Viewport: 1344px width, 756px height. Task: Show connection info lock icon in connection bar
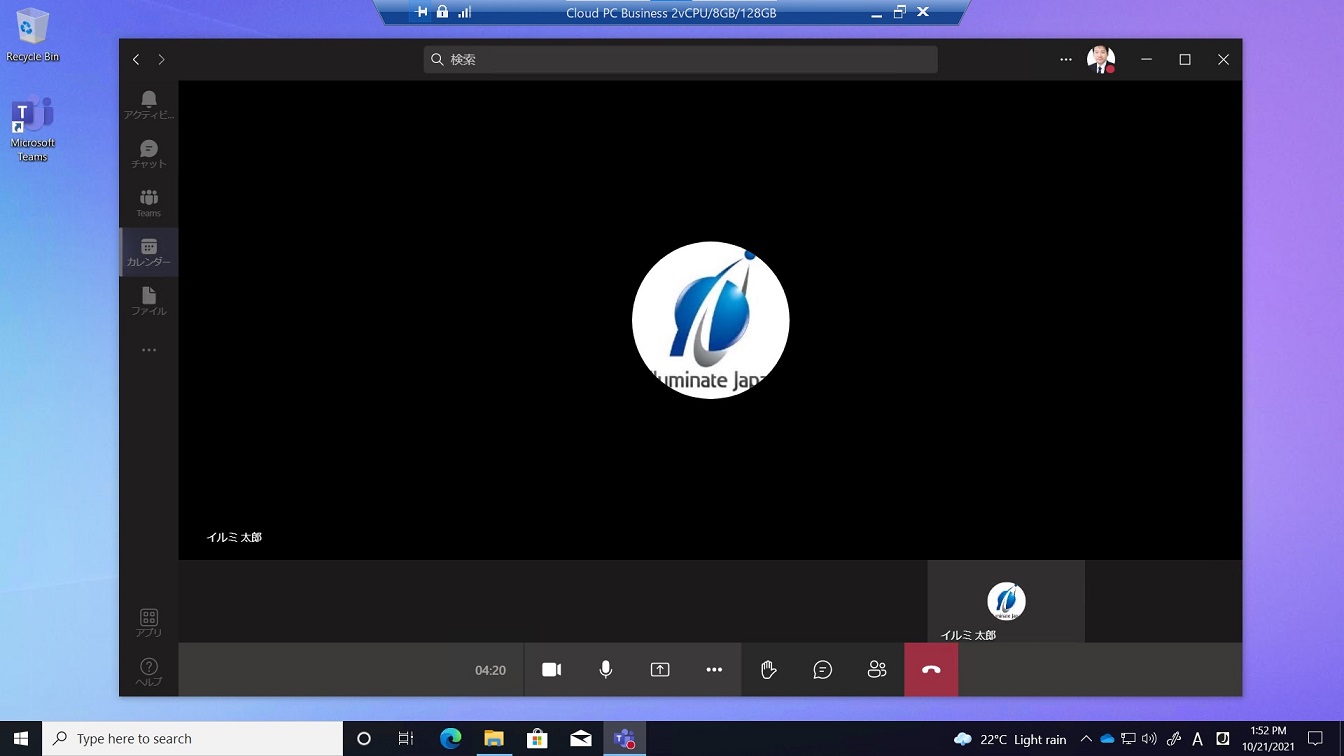click(442, 12)
